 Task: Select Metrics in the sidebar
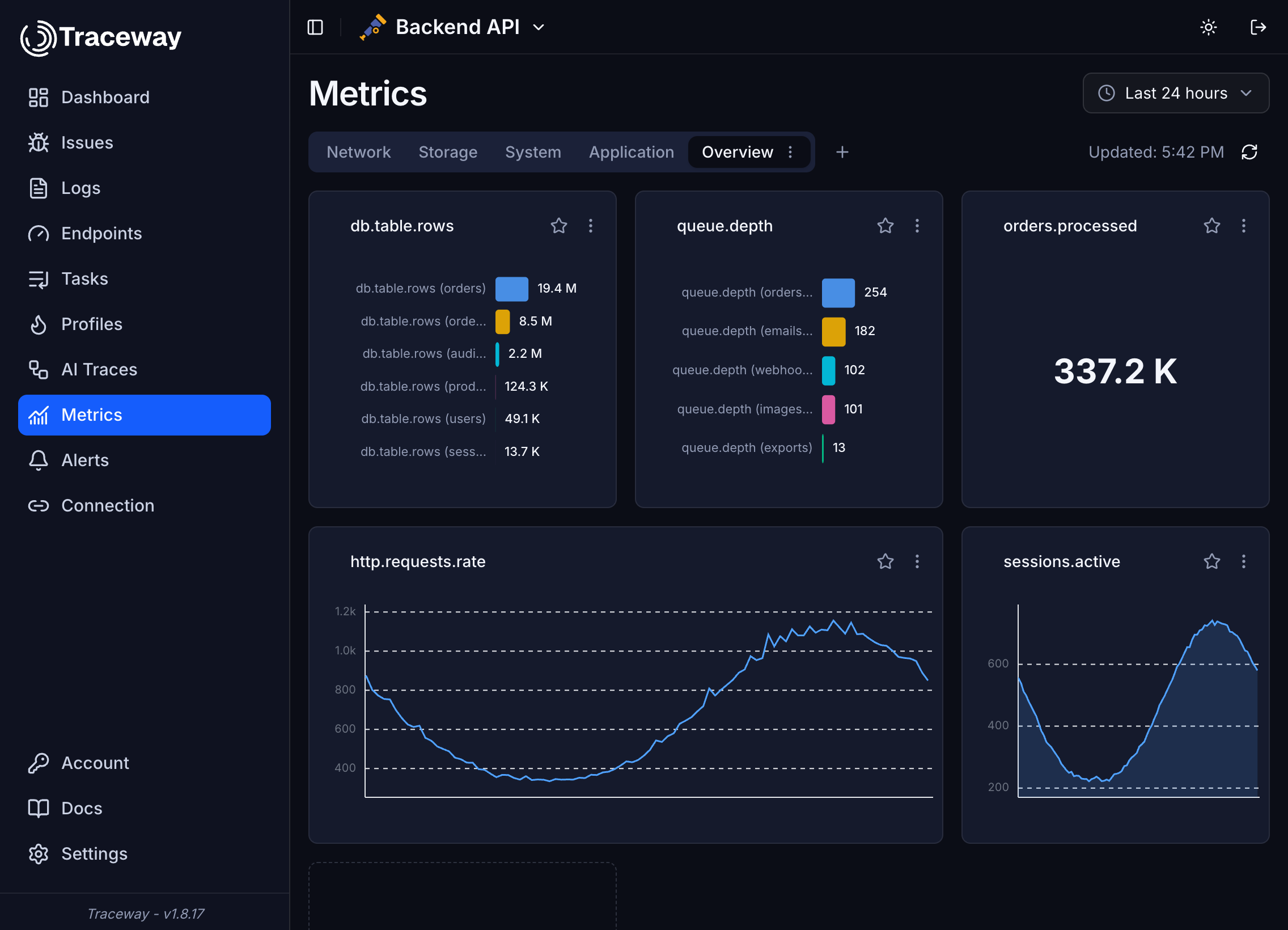144,415
